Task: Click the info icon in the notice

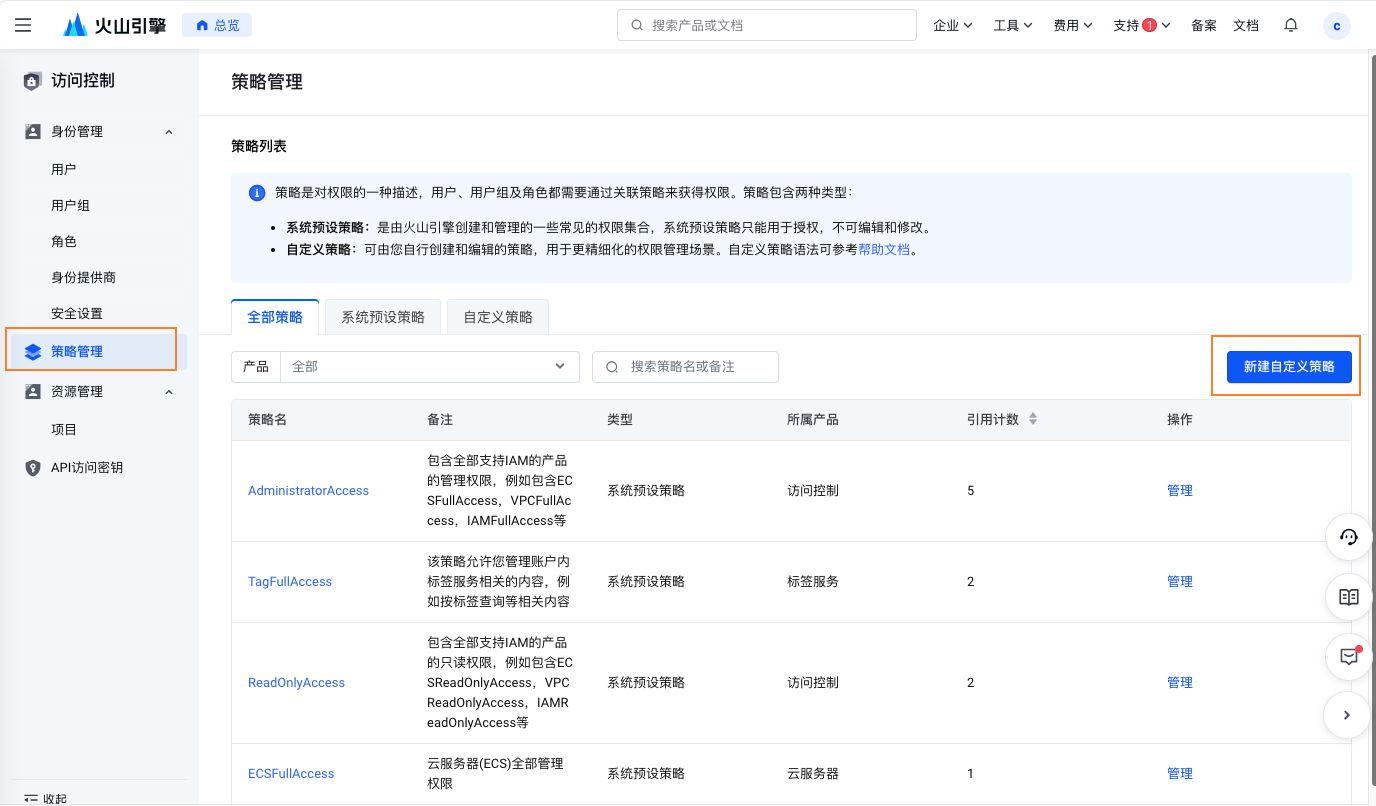Action: tap(257, 193)
